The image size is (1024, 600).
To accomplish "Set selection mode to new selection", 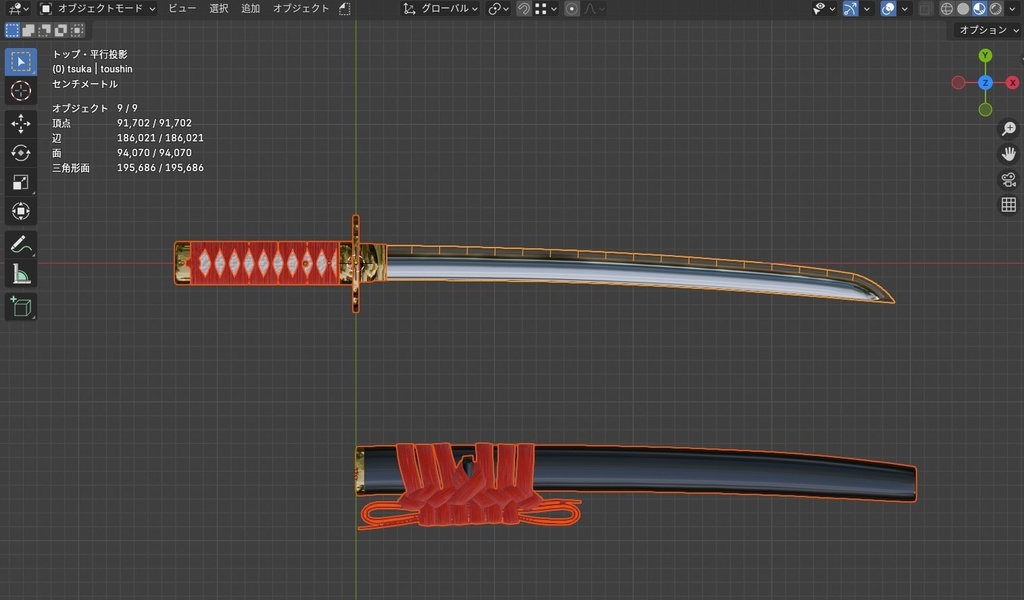I will [12, 30].
